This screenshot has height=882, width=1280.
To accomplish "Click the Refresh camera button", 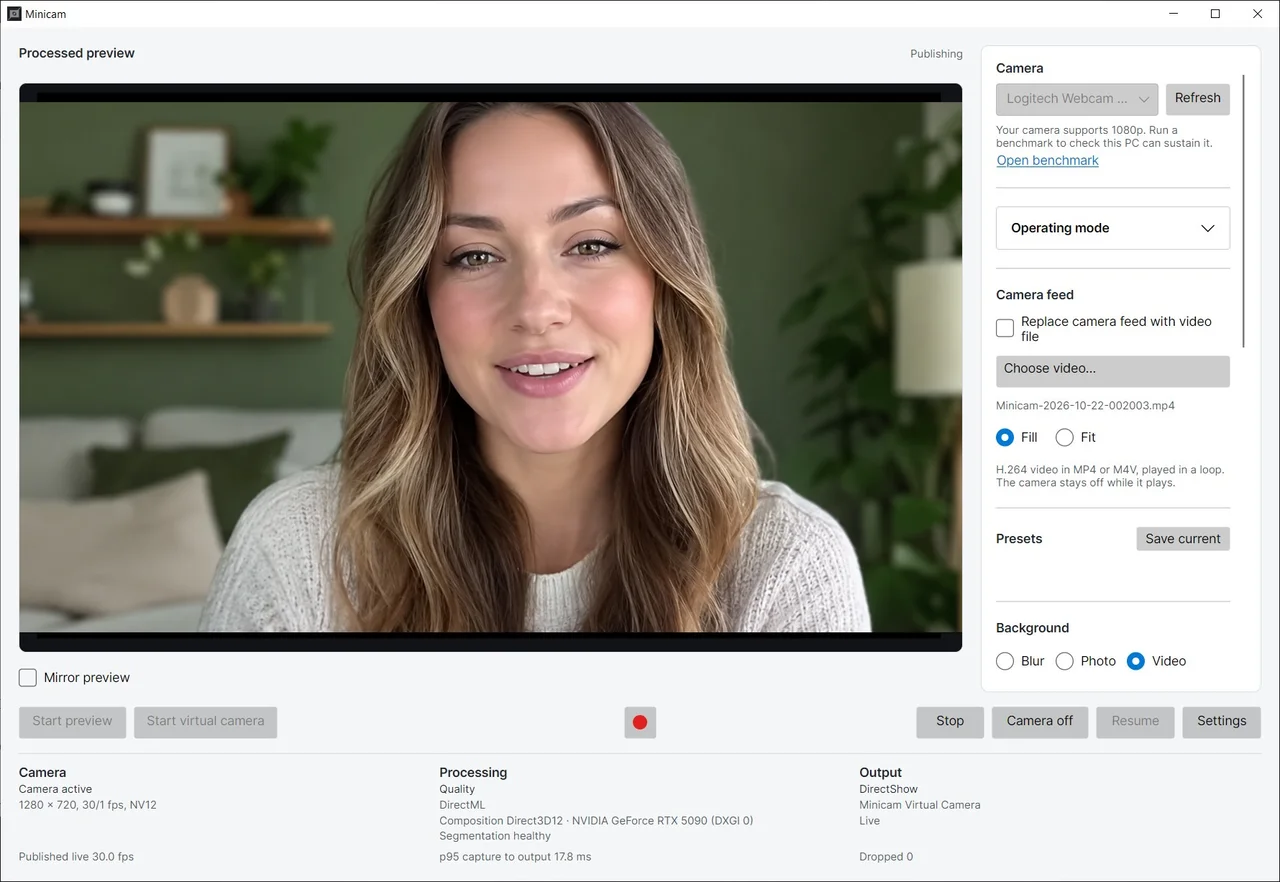I will click(x=1198, y=99).
